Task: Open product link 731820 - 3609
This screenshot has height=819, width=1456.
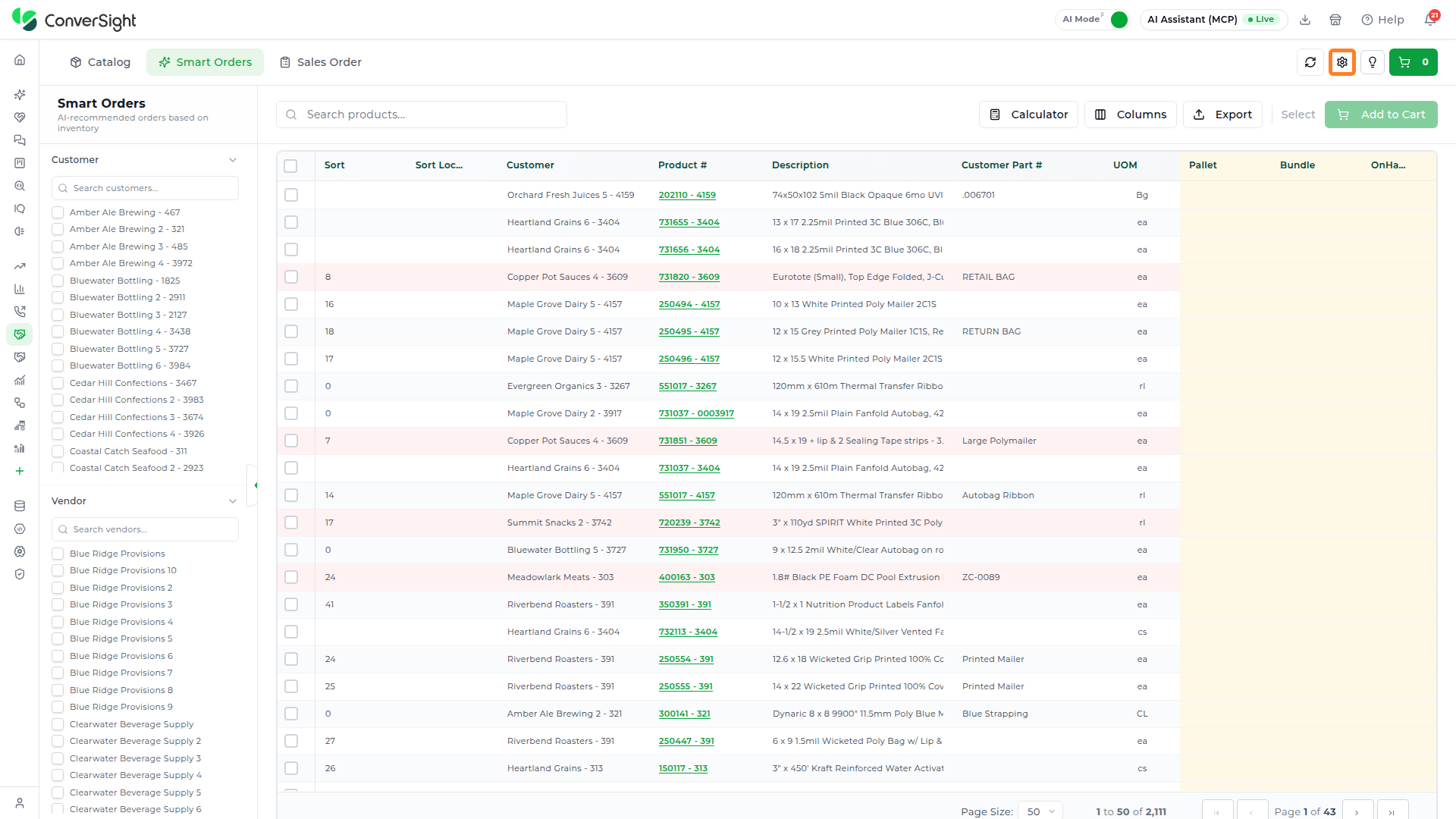Action: pos(689,277)
